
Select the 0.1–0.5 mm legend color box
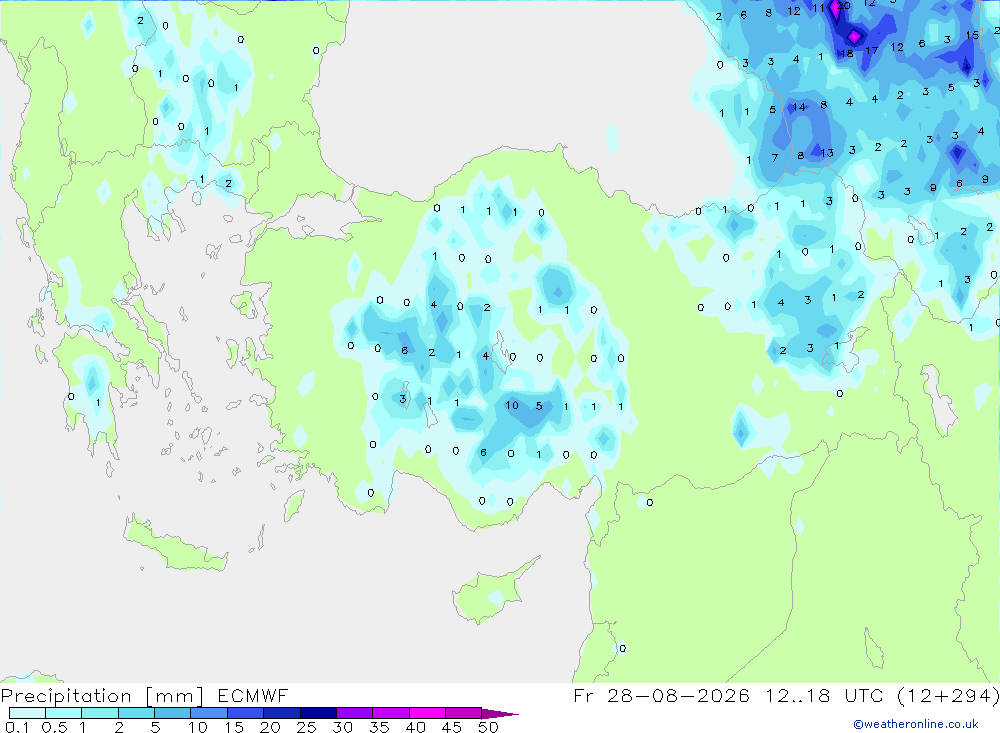(x=27, y=713)
